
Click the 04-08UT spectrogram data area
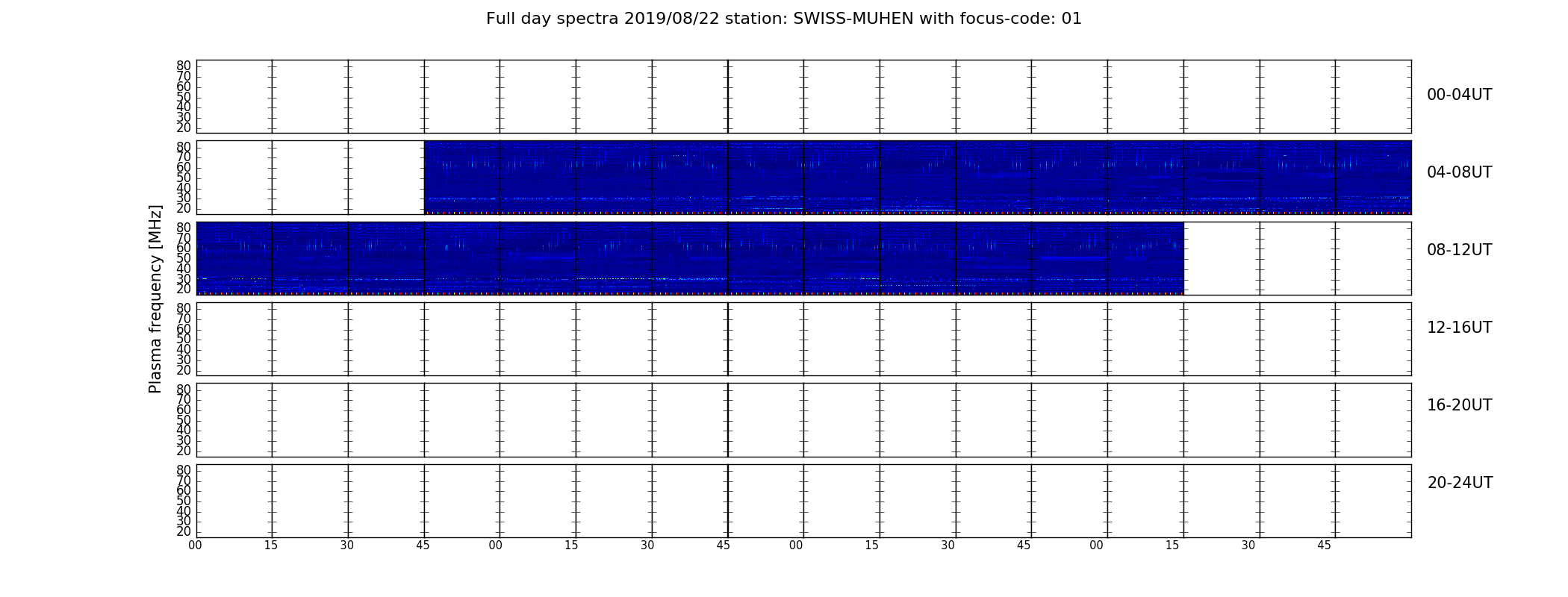[x=918, y=178]
